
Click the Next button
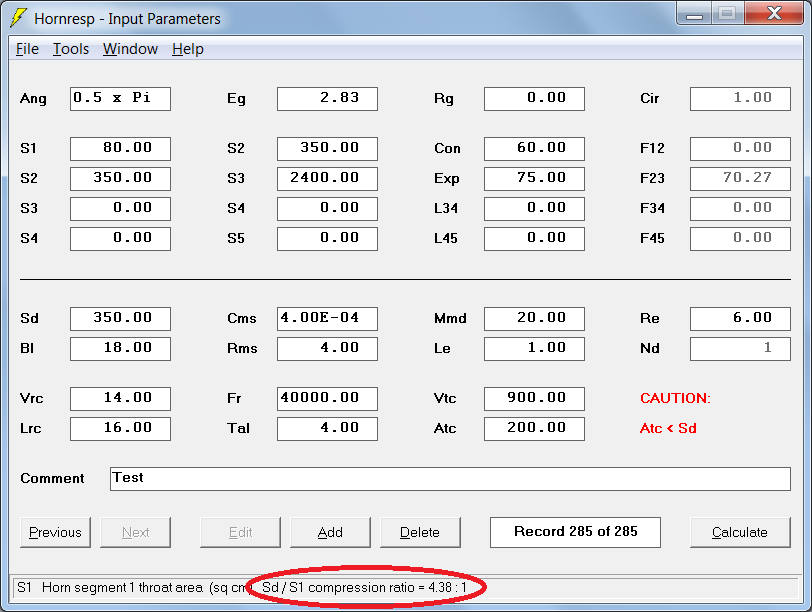[x=135, y=532]
